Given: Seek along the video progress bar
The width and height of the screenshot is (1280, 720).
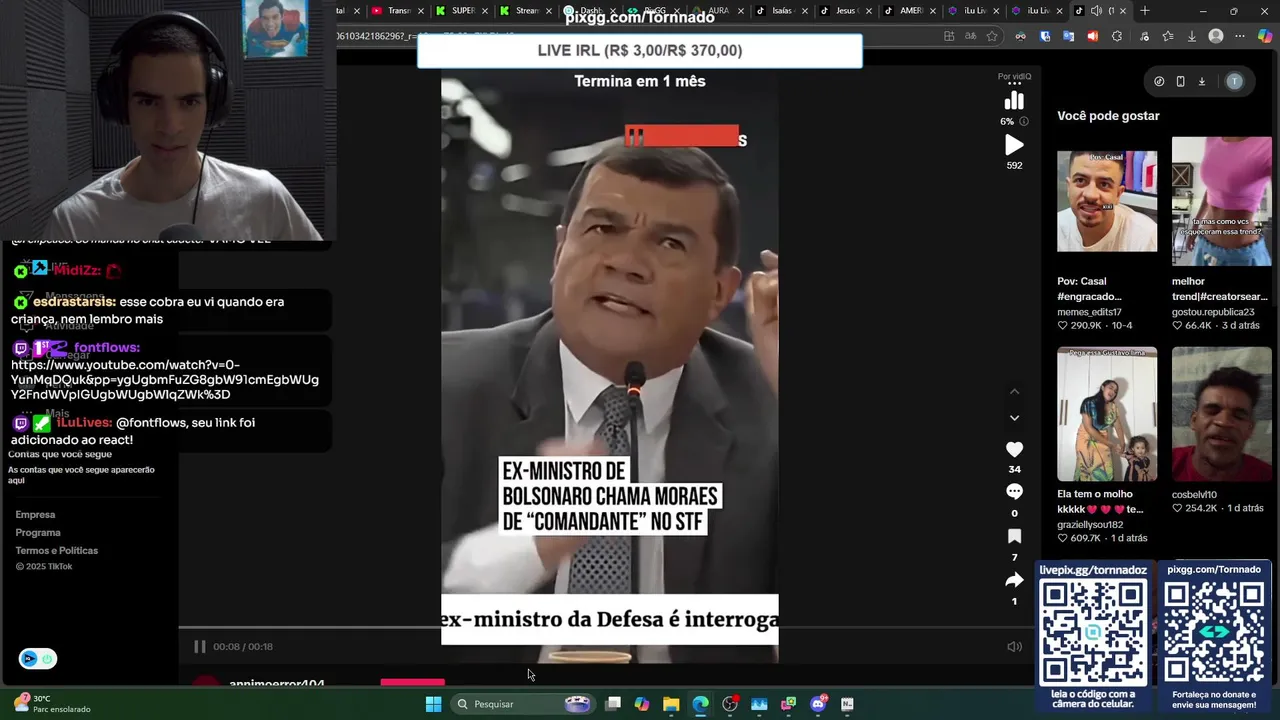Looking at the screenshot, I should 605,628.
